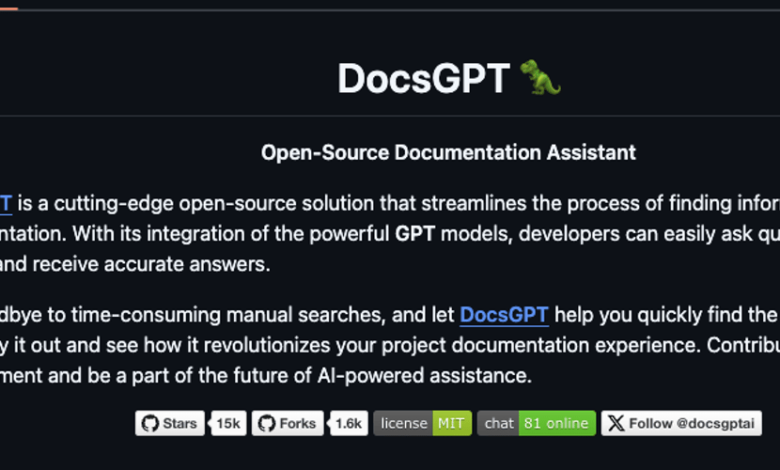The height and width of the screenshot is (470, 780).
Task: Open the DocsGPT link in second paragraph
Action: (x=504, y=315)
